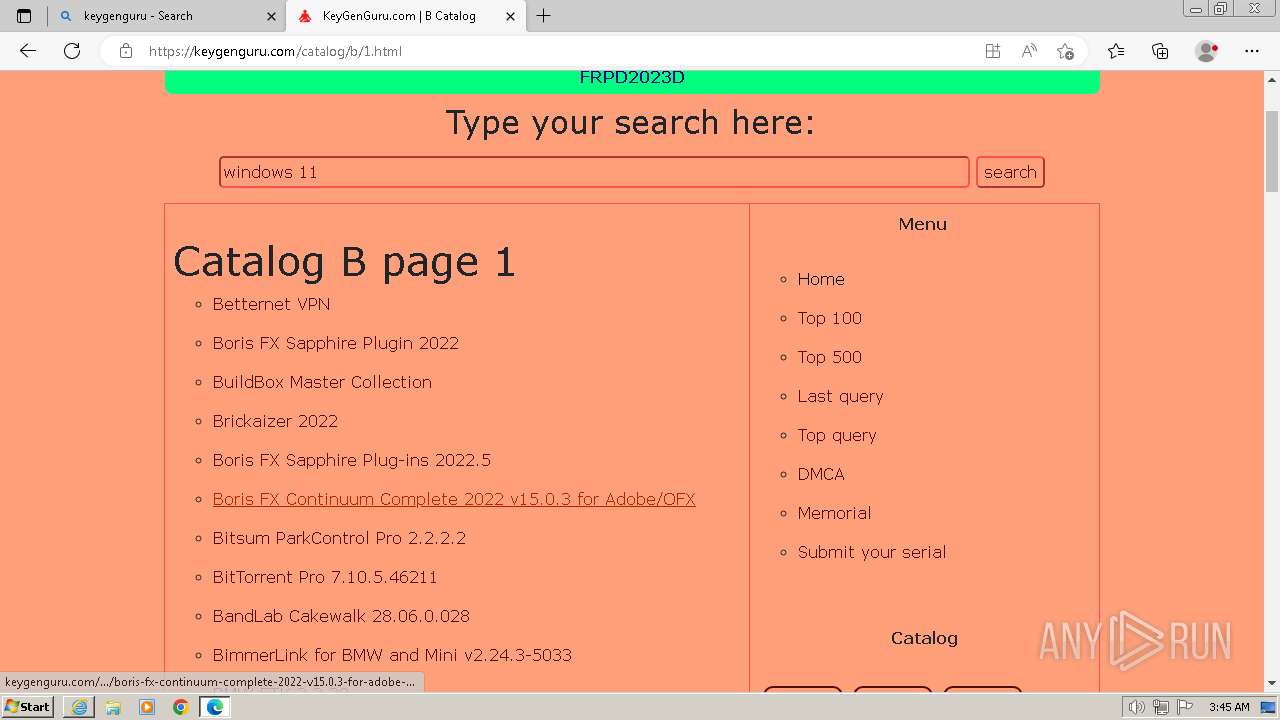Open BitTorrent Pro 7.10.5.46211

pyautogui.click(x=325, y=577)
